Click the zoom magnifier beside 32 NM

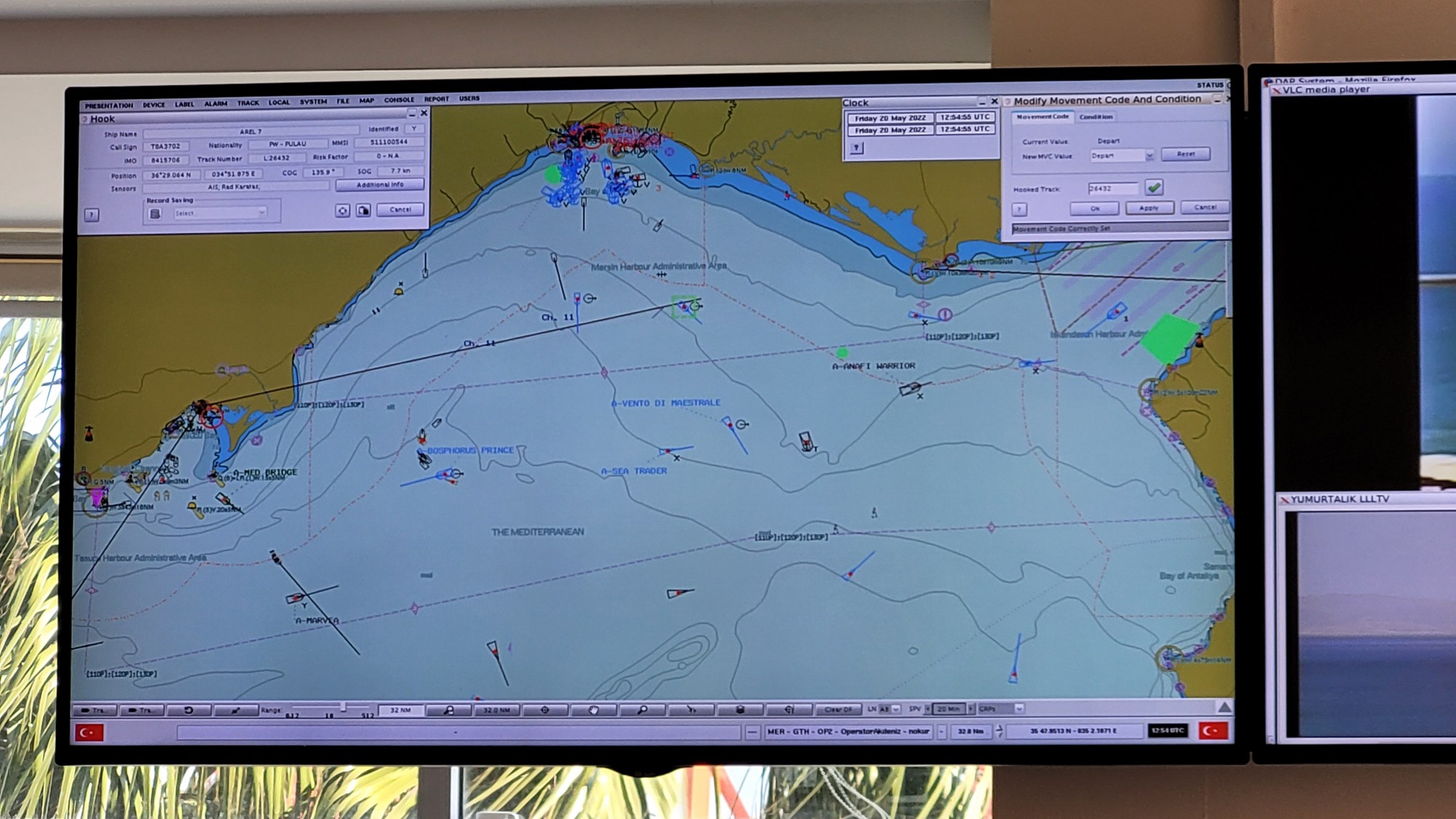[448, 710]
